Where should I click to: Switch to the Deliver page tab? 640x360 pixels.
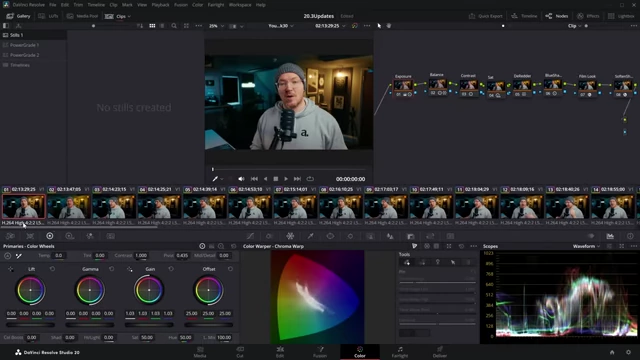(440, 352)
